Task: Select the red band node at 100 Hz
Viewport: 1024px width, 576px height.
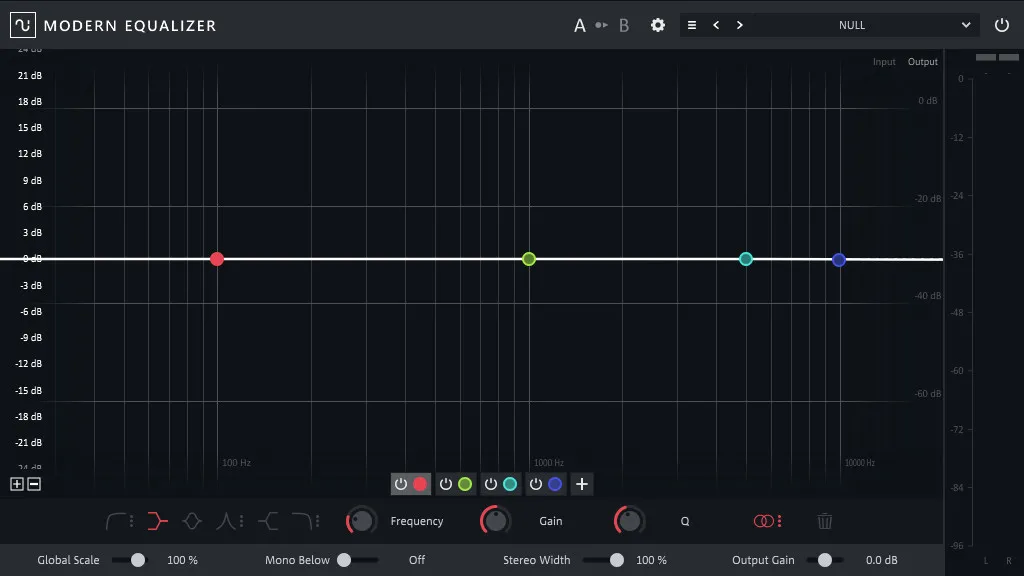Action: [x=217, y=259]
